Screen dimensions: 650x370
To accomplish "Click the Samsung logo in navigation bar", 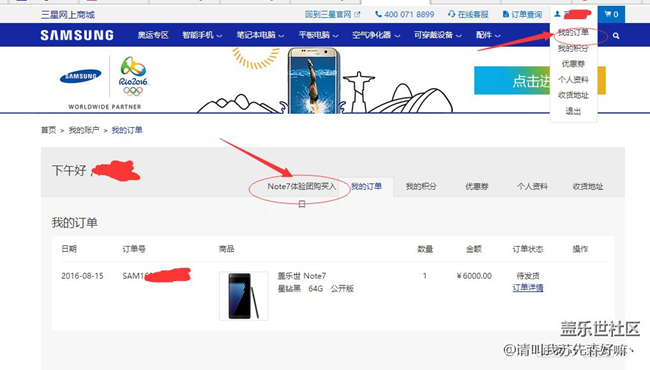I will pos(77,35).
